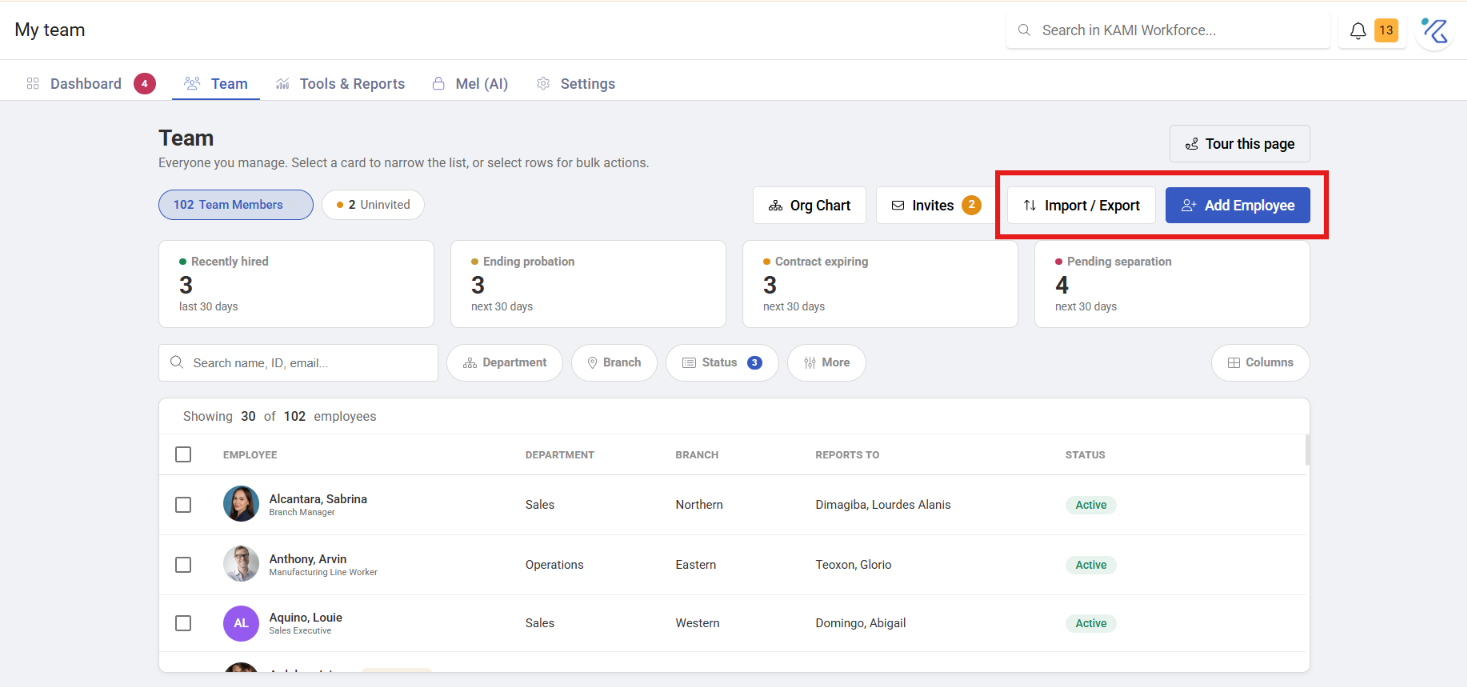Click the orange 13 notification count badge
The height and width of the screenshot is (687, 1467).
coord(1386,31)
